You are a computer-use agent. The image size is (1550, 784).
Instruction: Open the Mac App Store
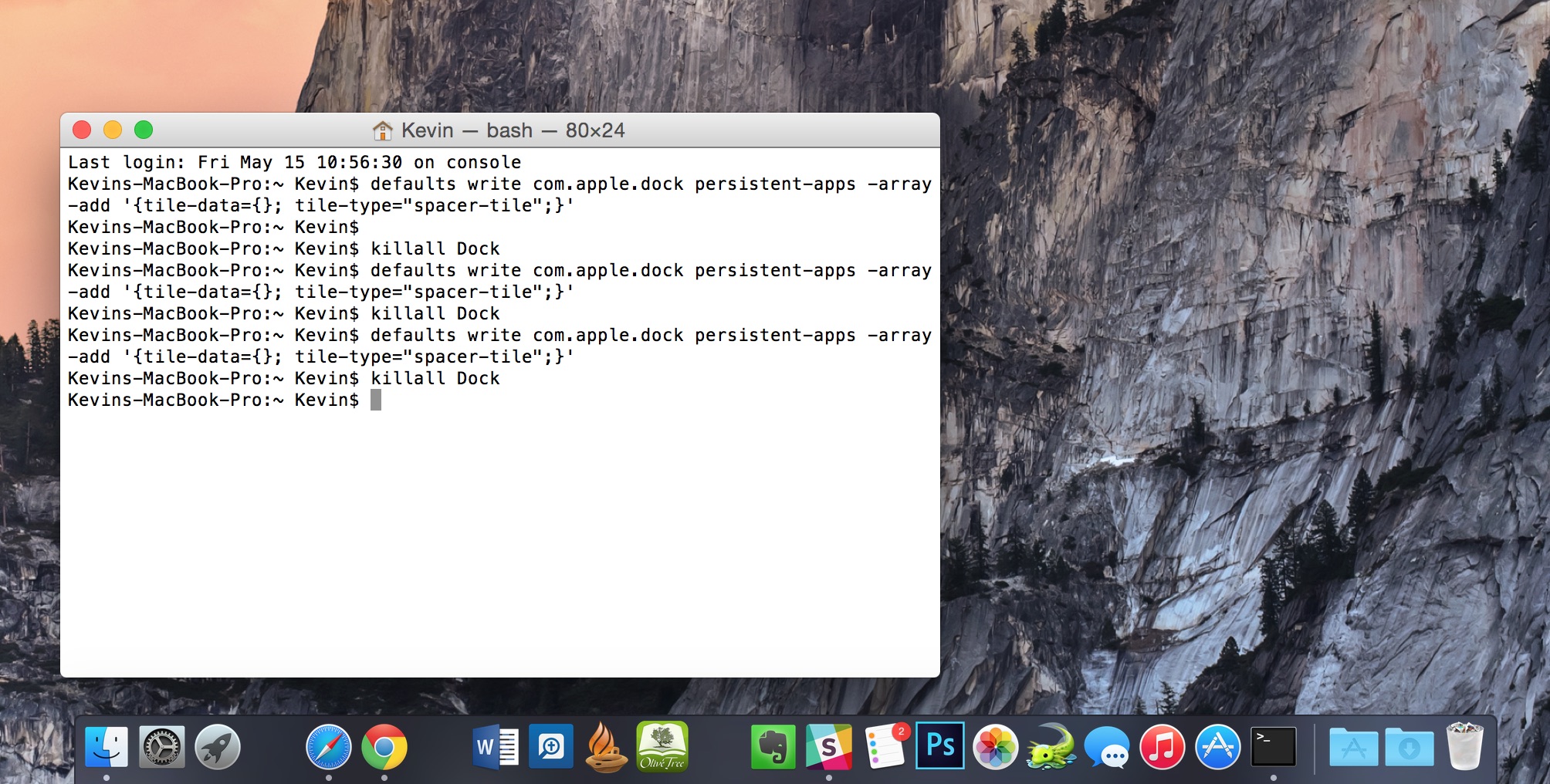(1218, 747)
